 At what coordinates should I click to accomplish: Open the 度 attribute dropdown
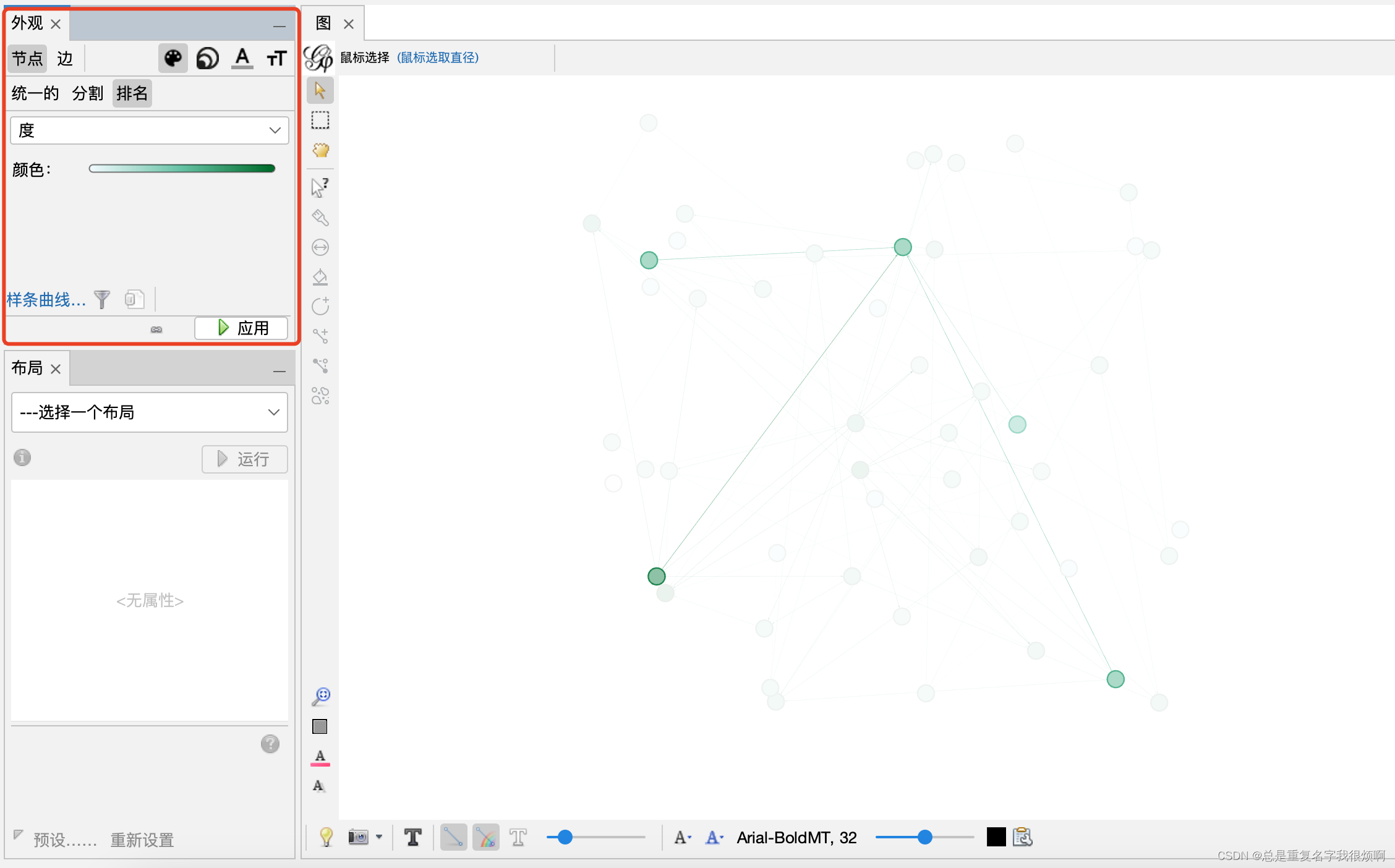tap(150, 130)
